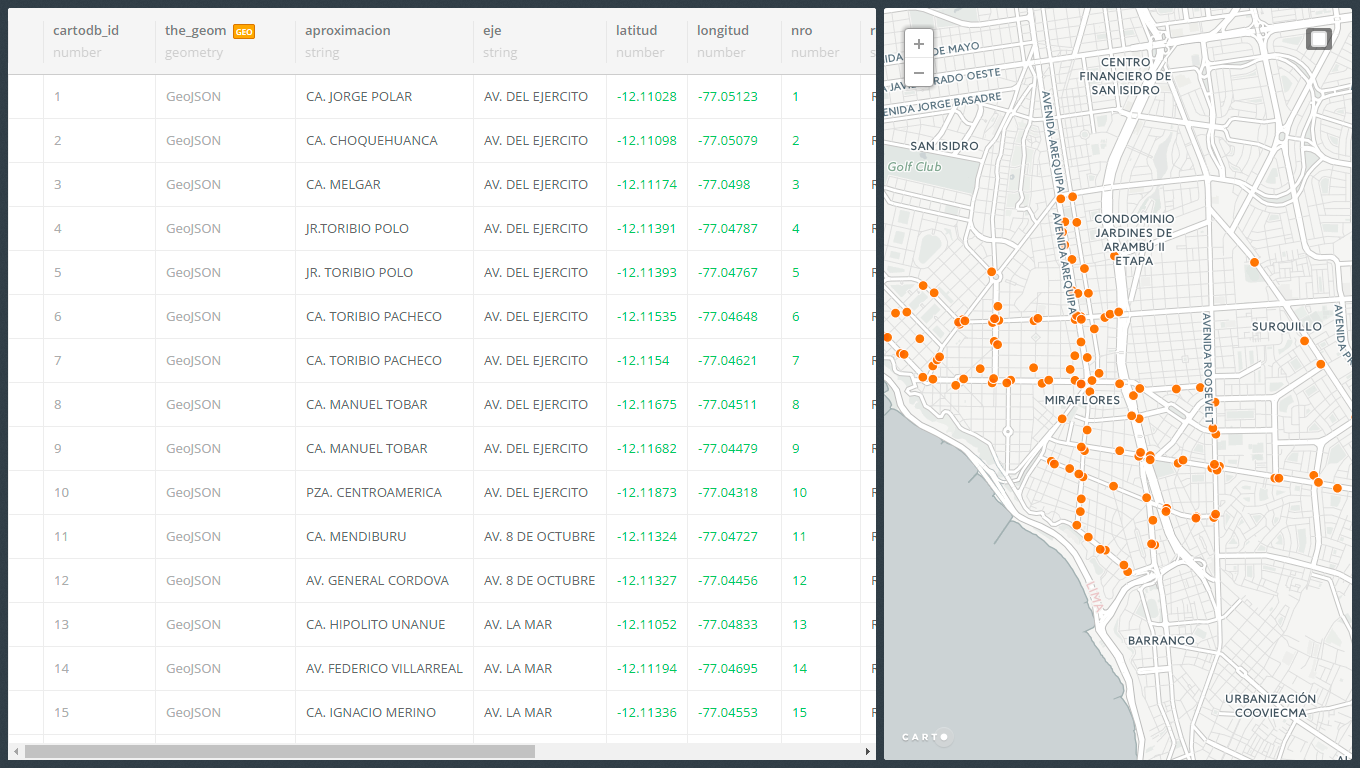The height and width of the screenshot is (768, 1360).
Task: Click CA. MANUEL TOBAR in row 9
Action: 367,449
